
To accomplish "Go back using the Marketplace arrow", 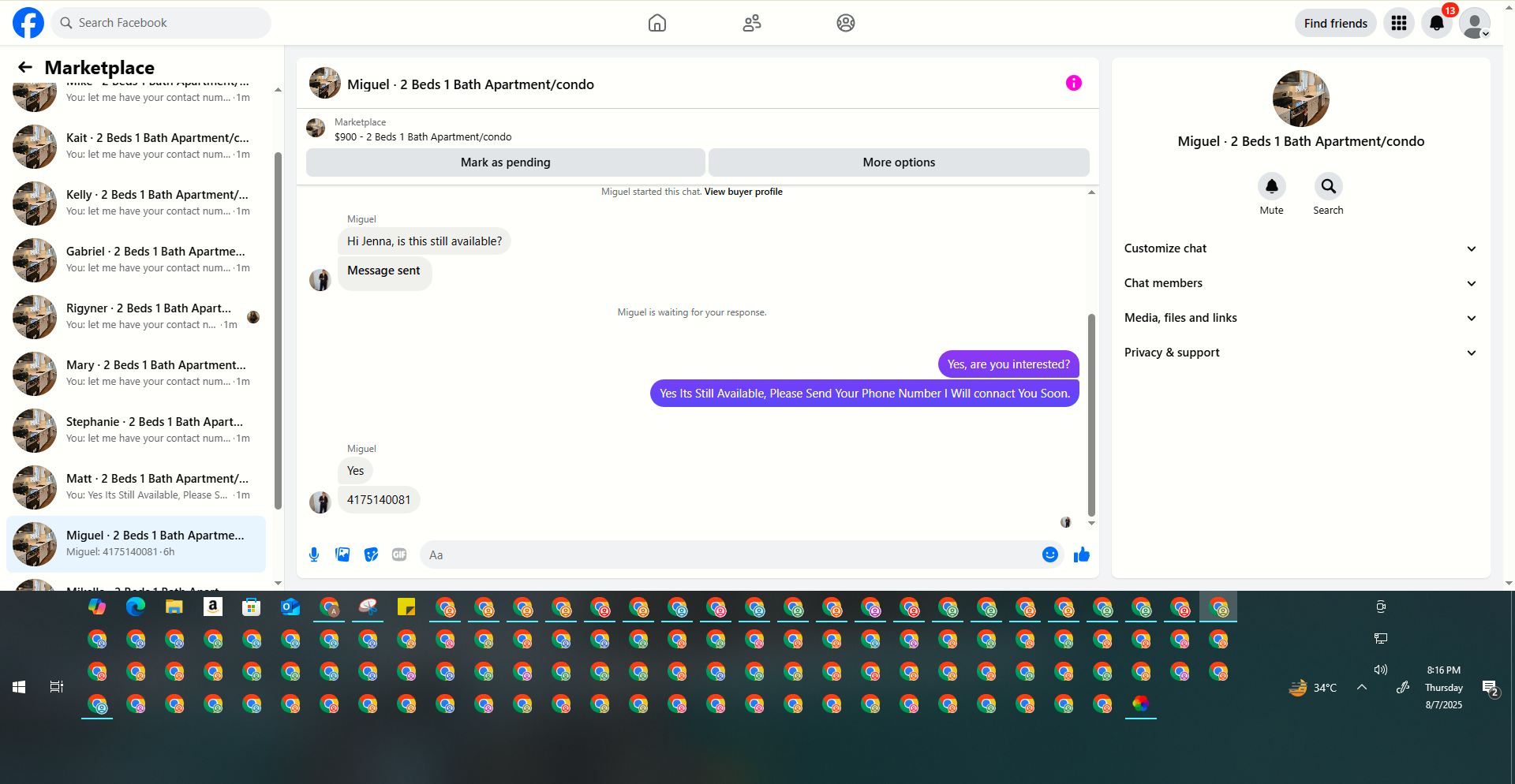I will point(25,67).
